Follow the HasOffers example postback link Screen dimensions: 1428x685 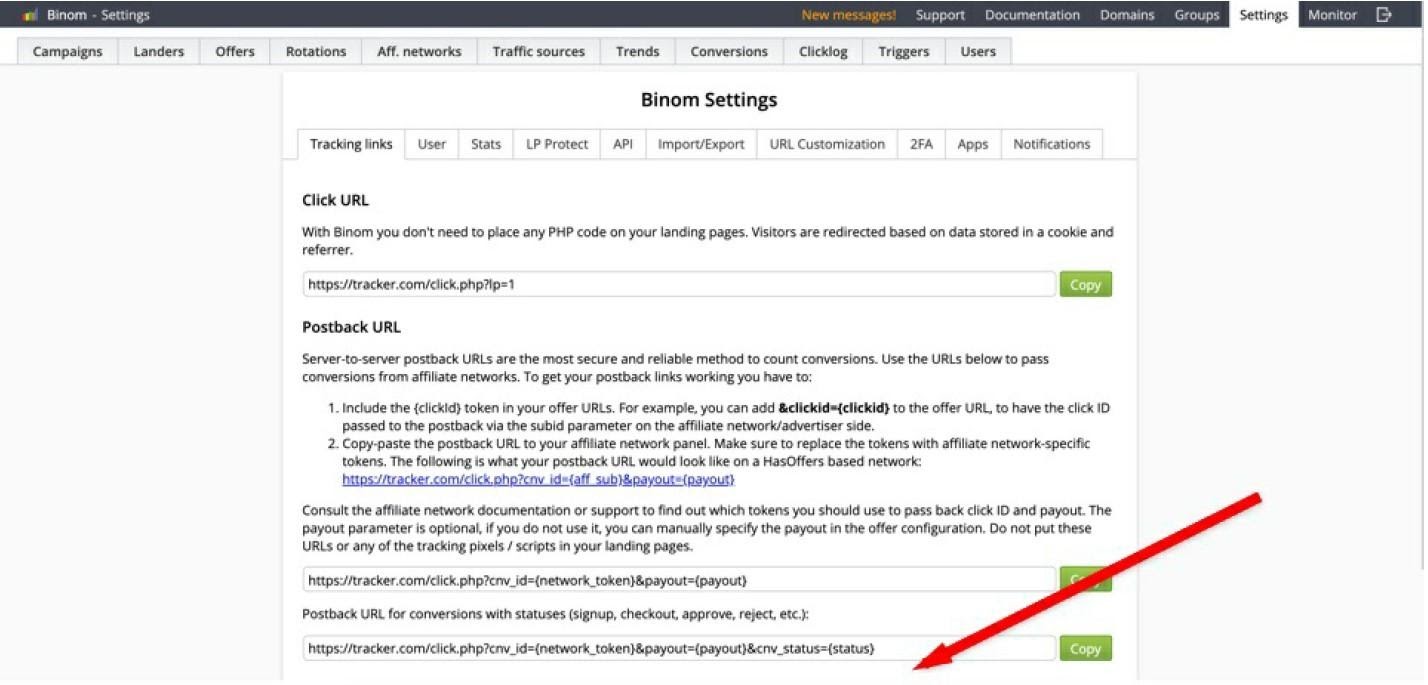538,479
